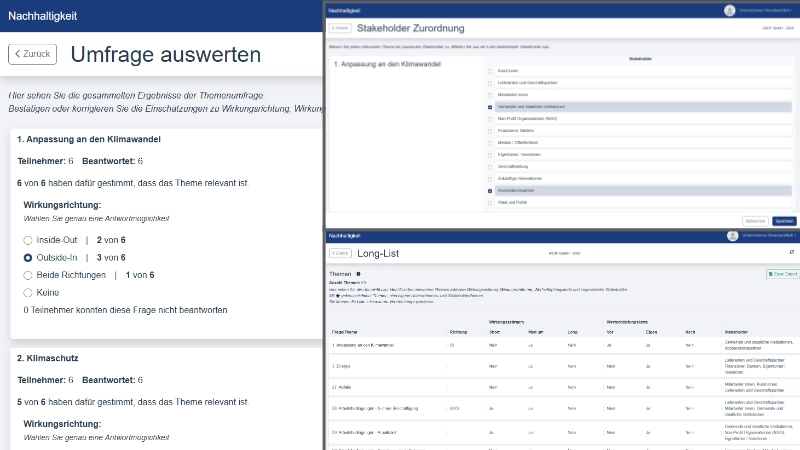Open Unternehmen Verantwortlich dropdown in Stakeholder header
The width and height of the screenshot is (800, 450).
pyautogui.click(x=766, y=10)
